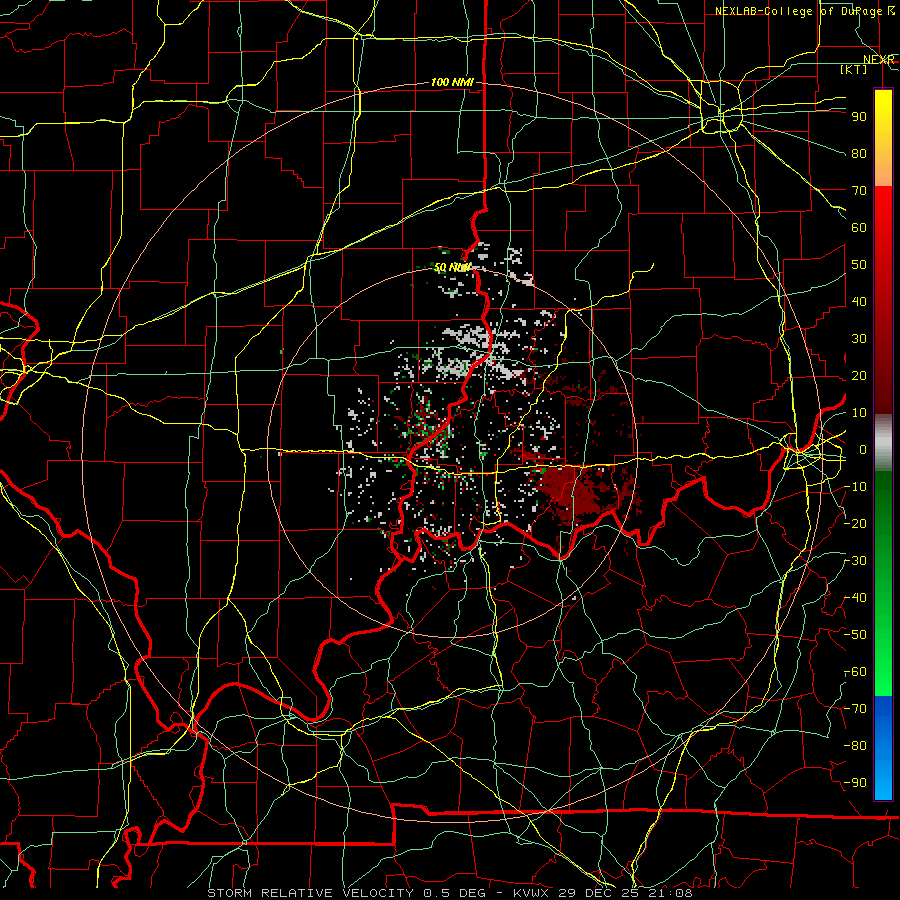Image resolution: width=900 pixels, height=900 pixels.
Task: Click the -60 value on velocity scale
Action: (x=855, y=672)
